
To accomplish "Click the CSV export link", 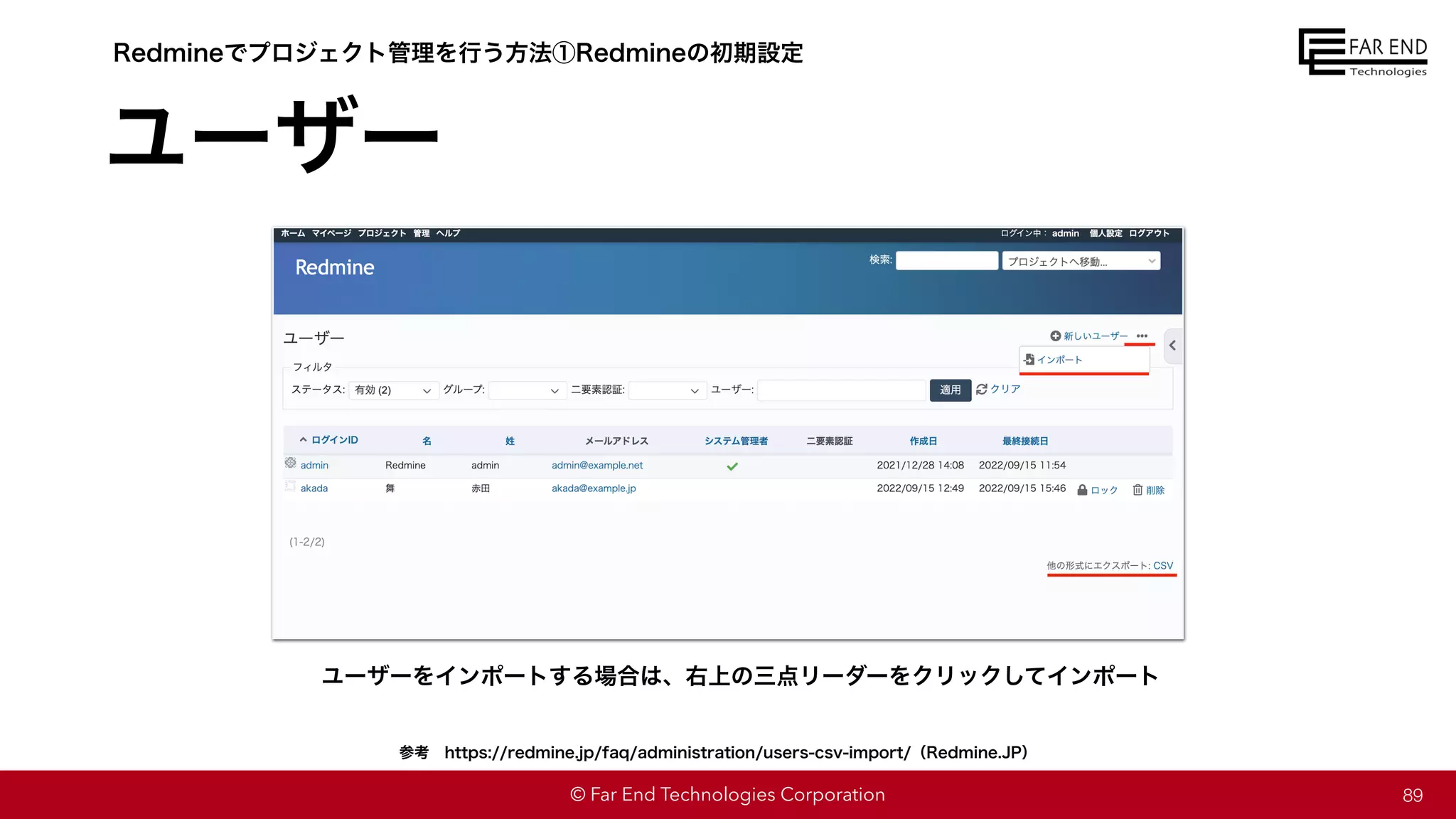I will click(x=1163, y=566).
